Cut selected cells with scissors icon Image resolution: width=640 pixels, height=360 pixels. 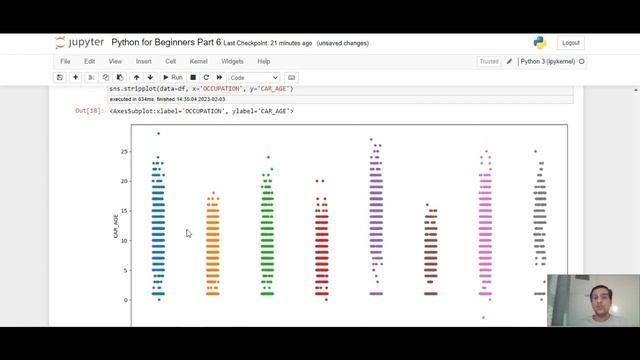[91, 78]
